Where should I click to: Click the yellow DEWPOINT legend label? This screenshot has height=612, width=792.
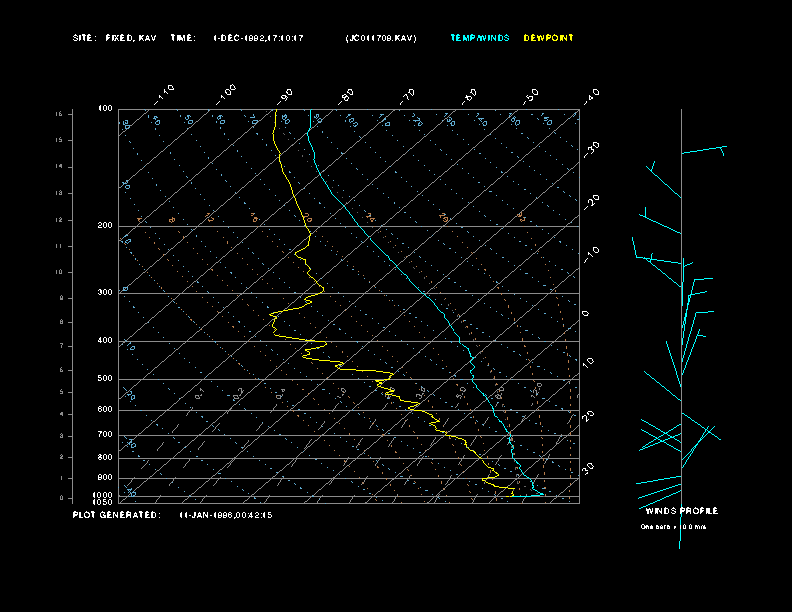coord(548,38)
